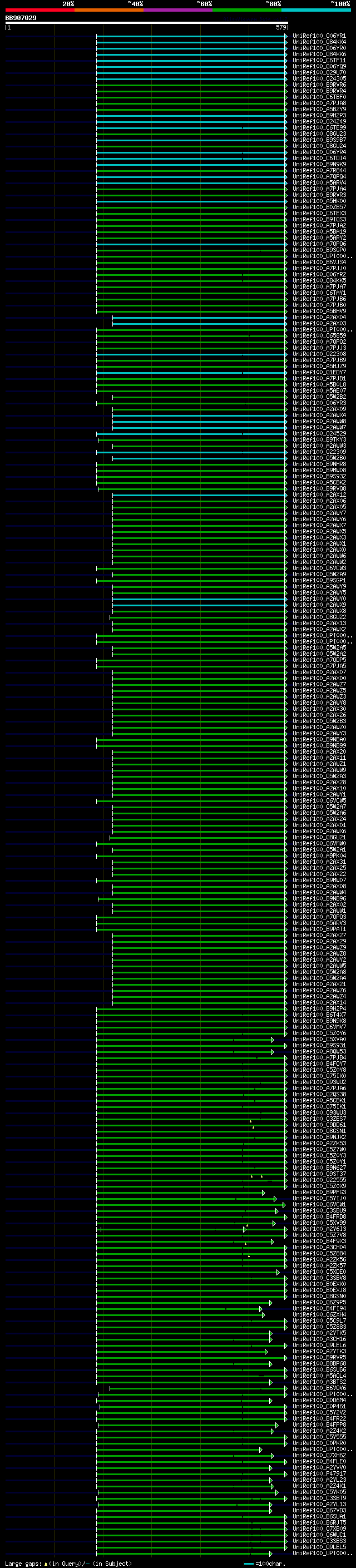Image resolution: width=356 pixels, height=1568 pixels.
Task: Select hit label UniRef100_B9H2P3
Action: point(319,116)
